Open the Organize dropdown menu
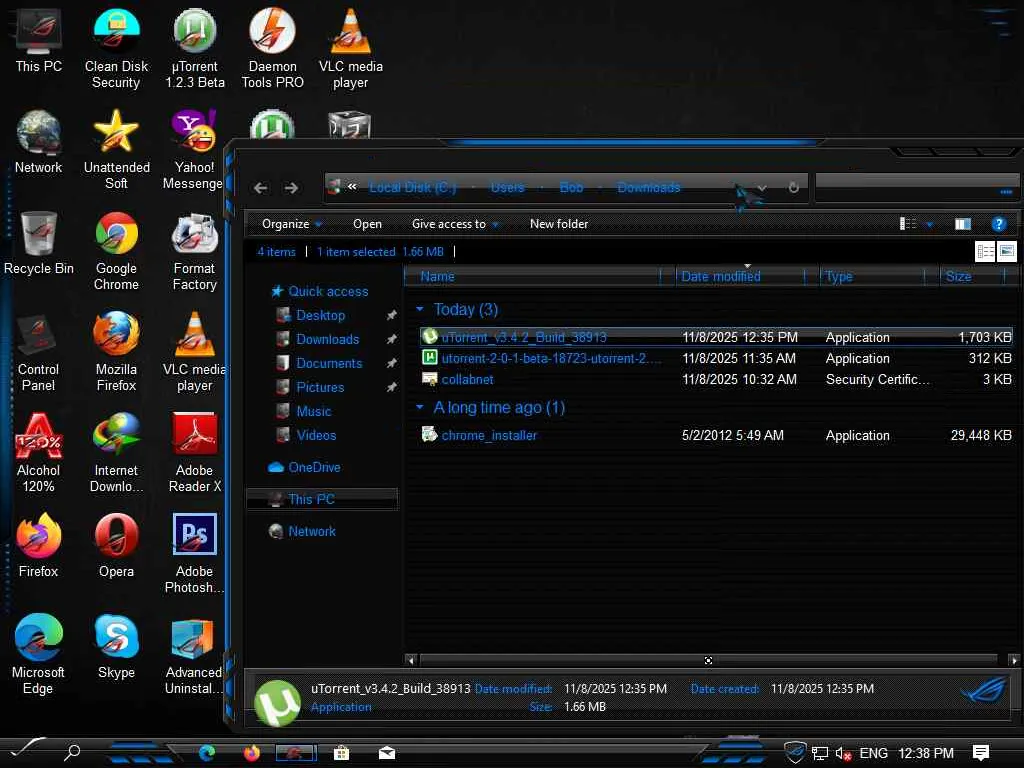 (291, 224)
